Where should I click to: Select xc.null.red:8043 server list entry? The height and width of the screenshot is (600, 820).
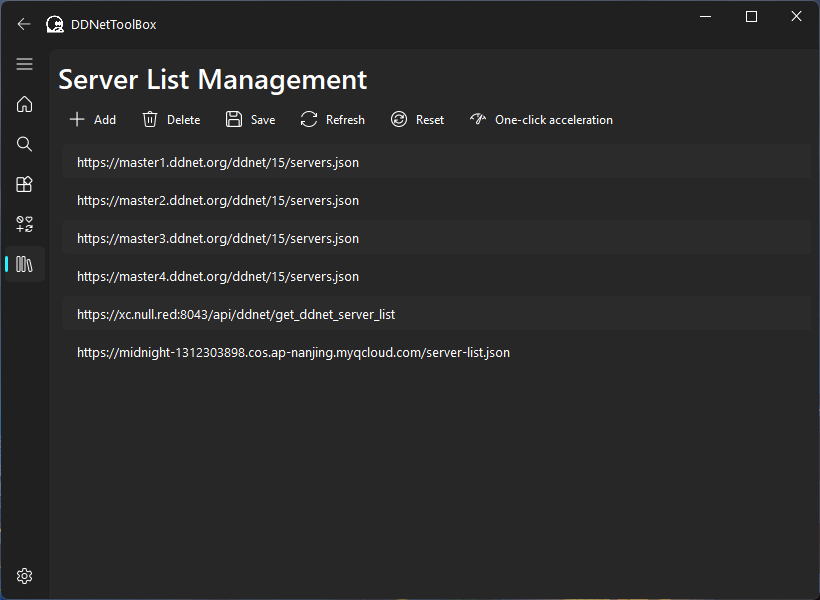click(x=436, y=314)
